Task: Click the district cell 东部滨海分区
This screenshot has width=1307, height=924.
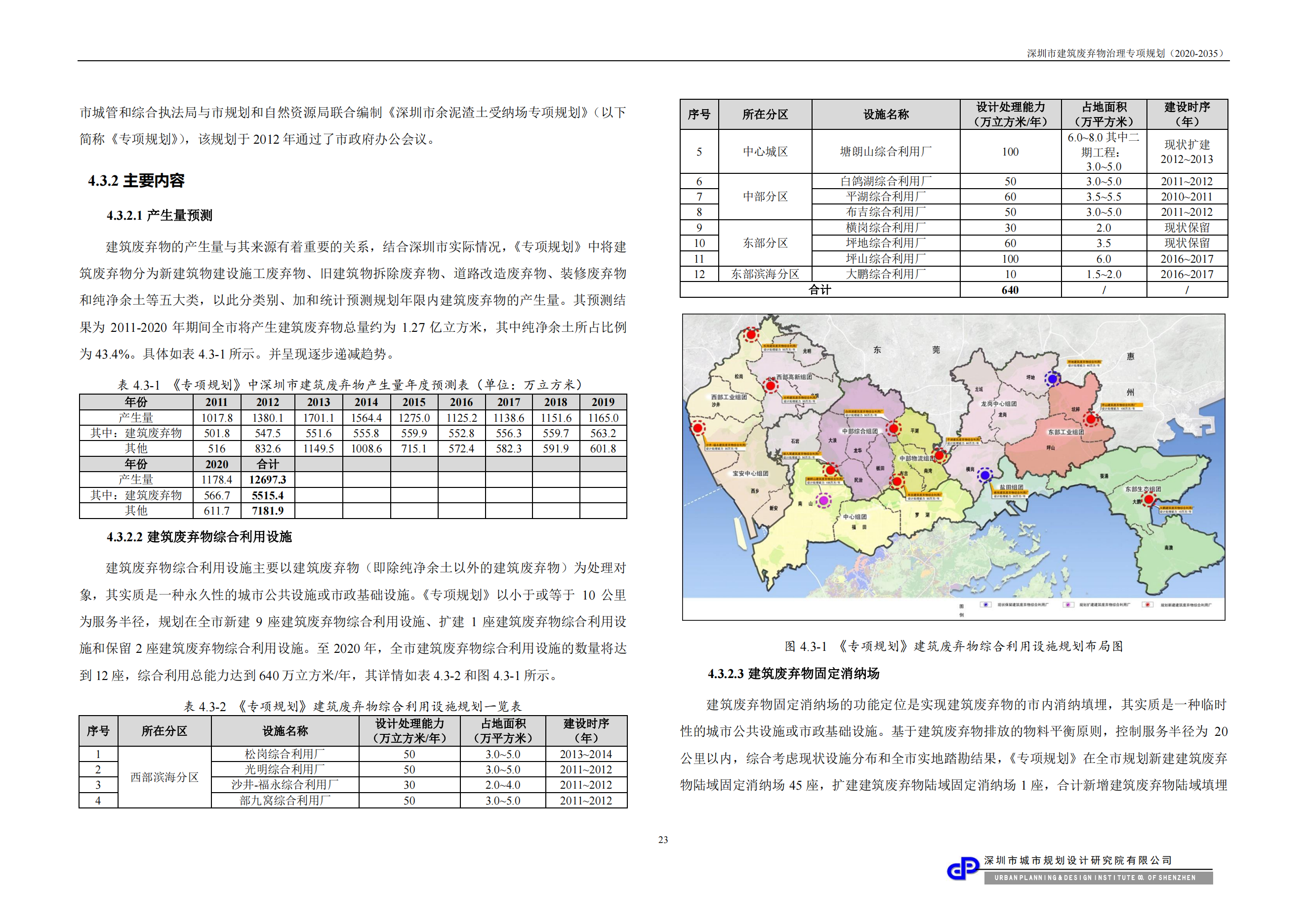Action: click(766, 274)
